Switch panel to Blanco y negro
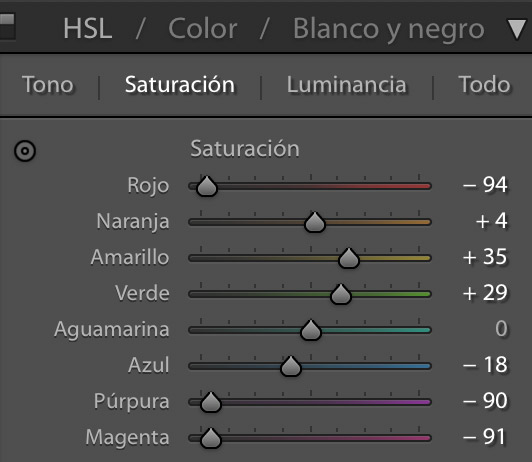The height and width of the screenshot is (462, 532). 388,30
